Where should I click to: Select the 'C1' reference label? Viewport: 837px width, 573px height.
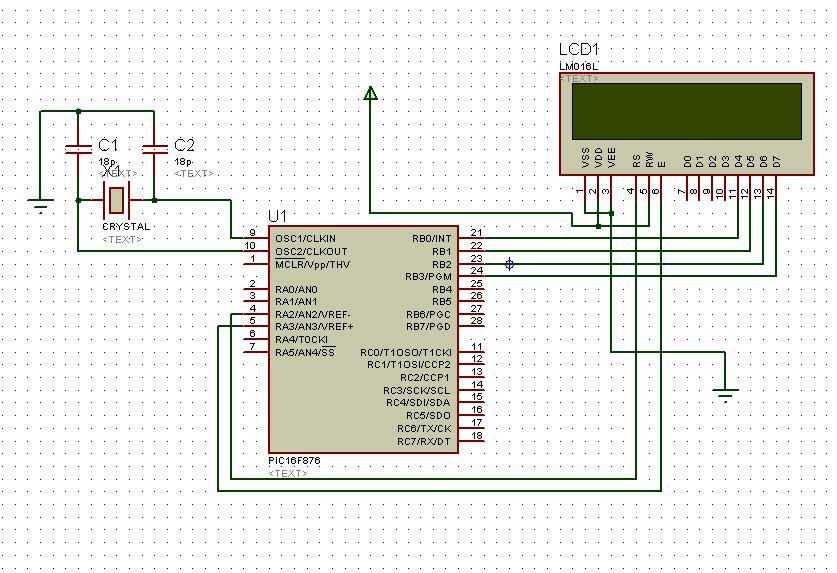108,145
